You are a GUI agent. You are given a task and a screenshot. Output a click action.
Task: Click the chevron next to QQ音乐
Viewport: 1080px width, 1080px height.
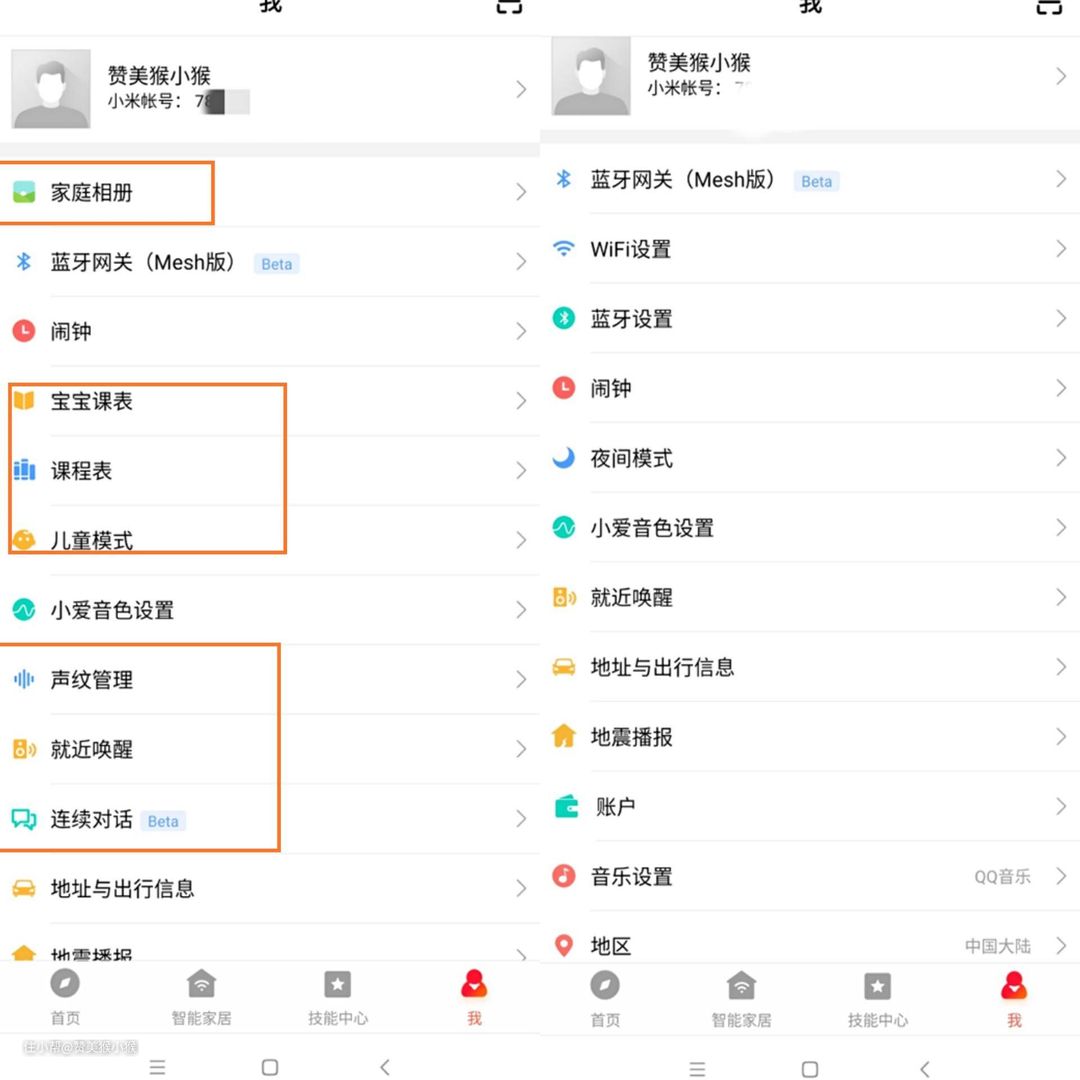pyautogui.click(x=1061, y=876)
